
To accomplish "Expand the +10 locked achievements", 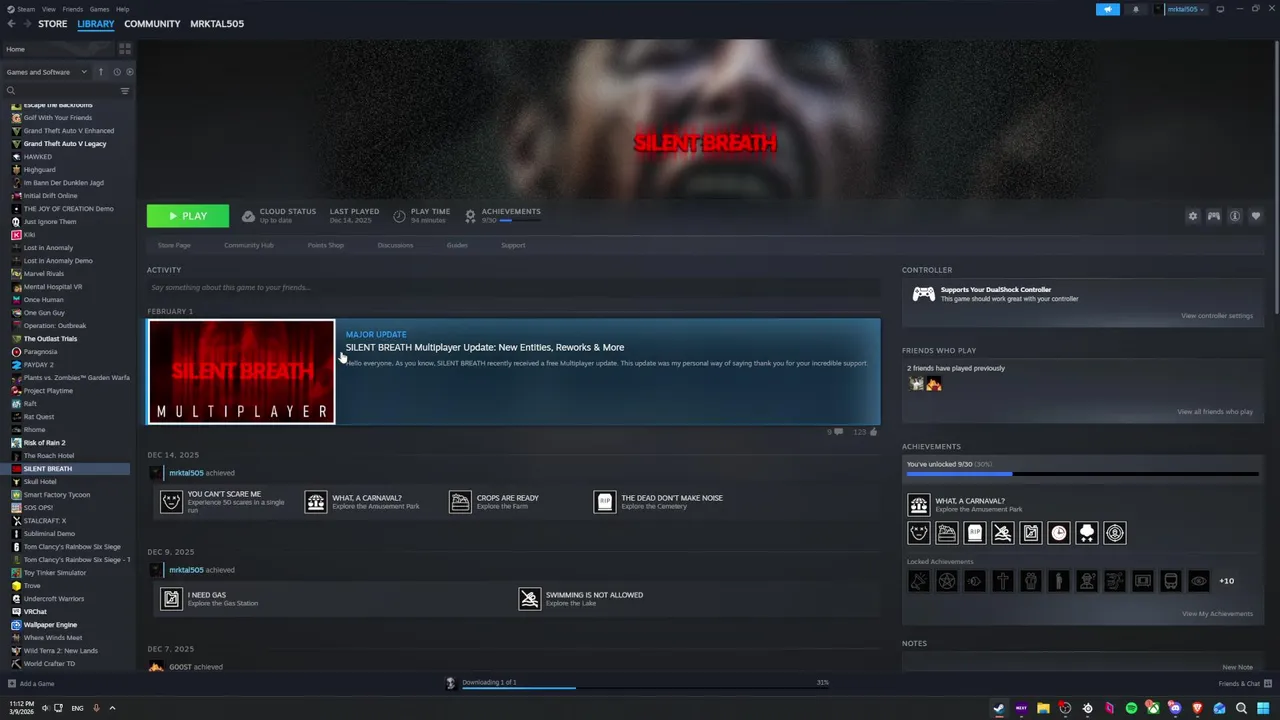I will point(1227,581).
